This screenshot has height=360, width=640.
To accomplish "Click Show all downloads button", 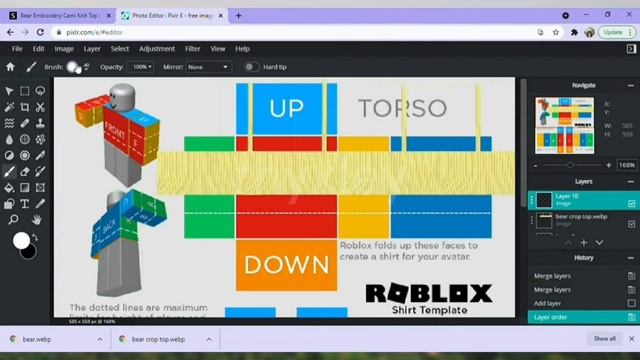I will tap(604, 339).
